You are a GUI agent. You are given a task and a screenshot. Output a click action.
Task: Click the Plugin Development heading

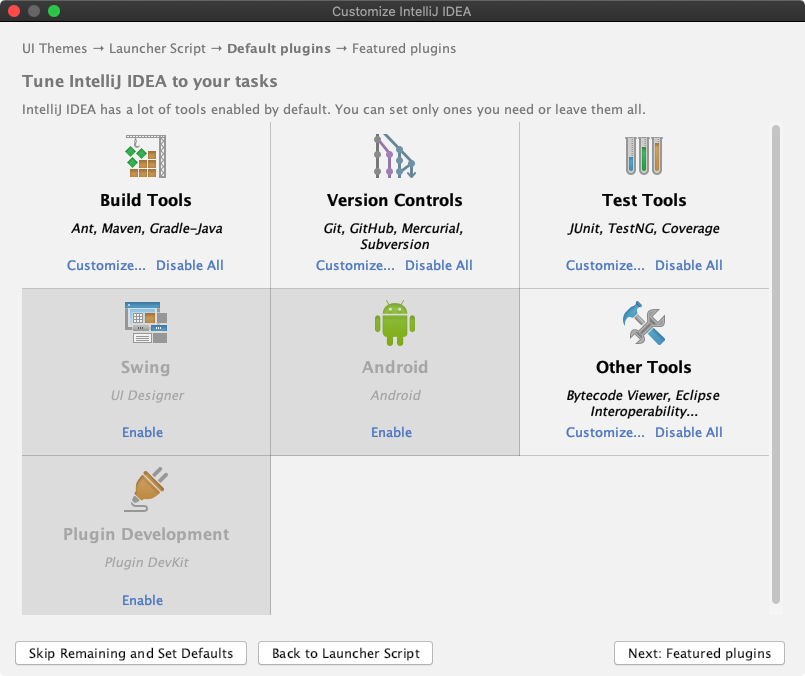coord(146,534)
